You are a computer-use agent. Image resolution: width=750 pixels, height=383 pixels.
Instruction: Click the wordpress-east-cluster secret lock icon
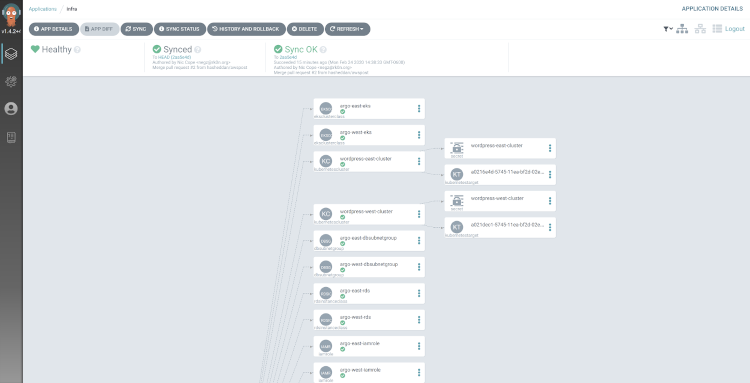tap(457, 148)
